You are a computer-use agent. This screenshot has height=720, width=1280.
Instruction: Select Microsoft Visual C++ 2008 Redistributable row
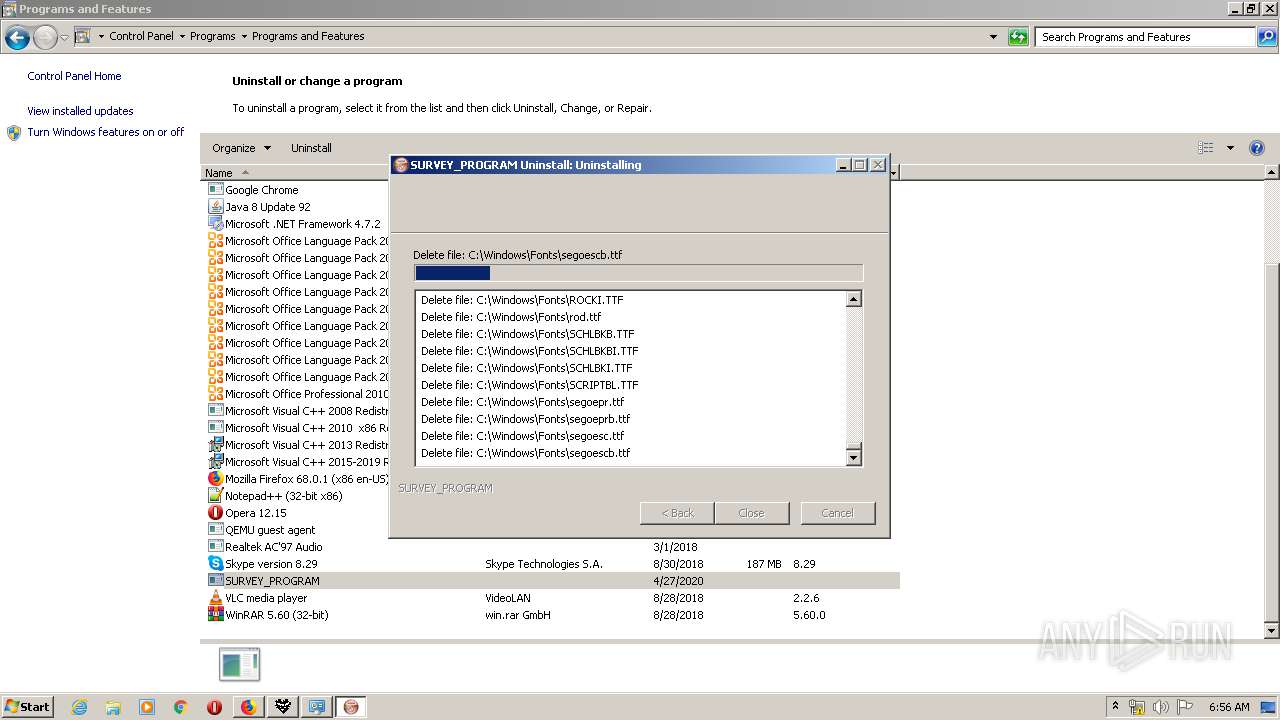(299, 411)
